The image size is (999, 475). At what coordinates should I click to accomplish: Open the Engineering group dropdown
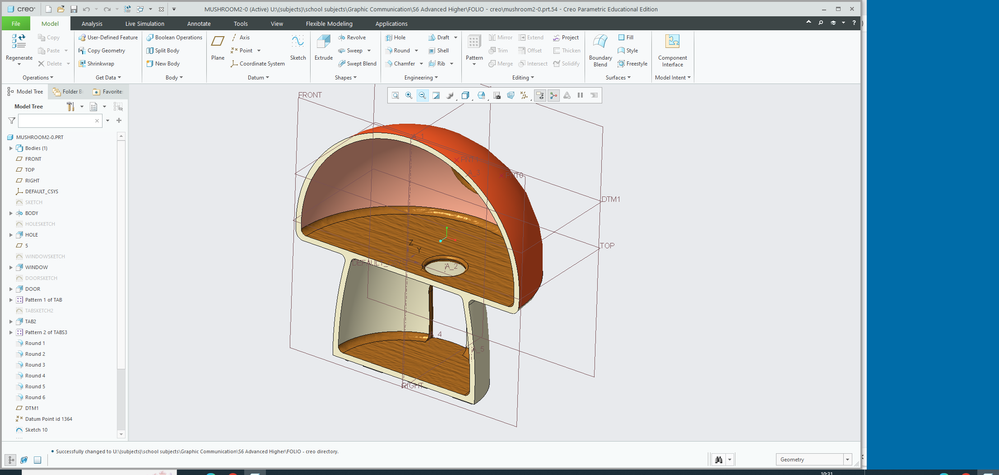419,77
